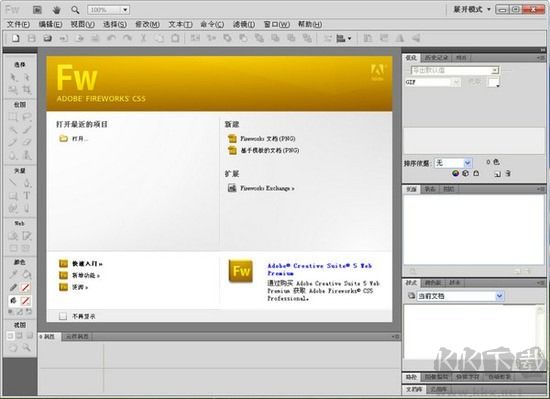Select the Magic Wand tool
Screen dimensions: 550x399
[x=13, y=130]
